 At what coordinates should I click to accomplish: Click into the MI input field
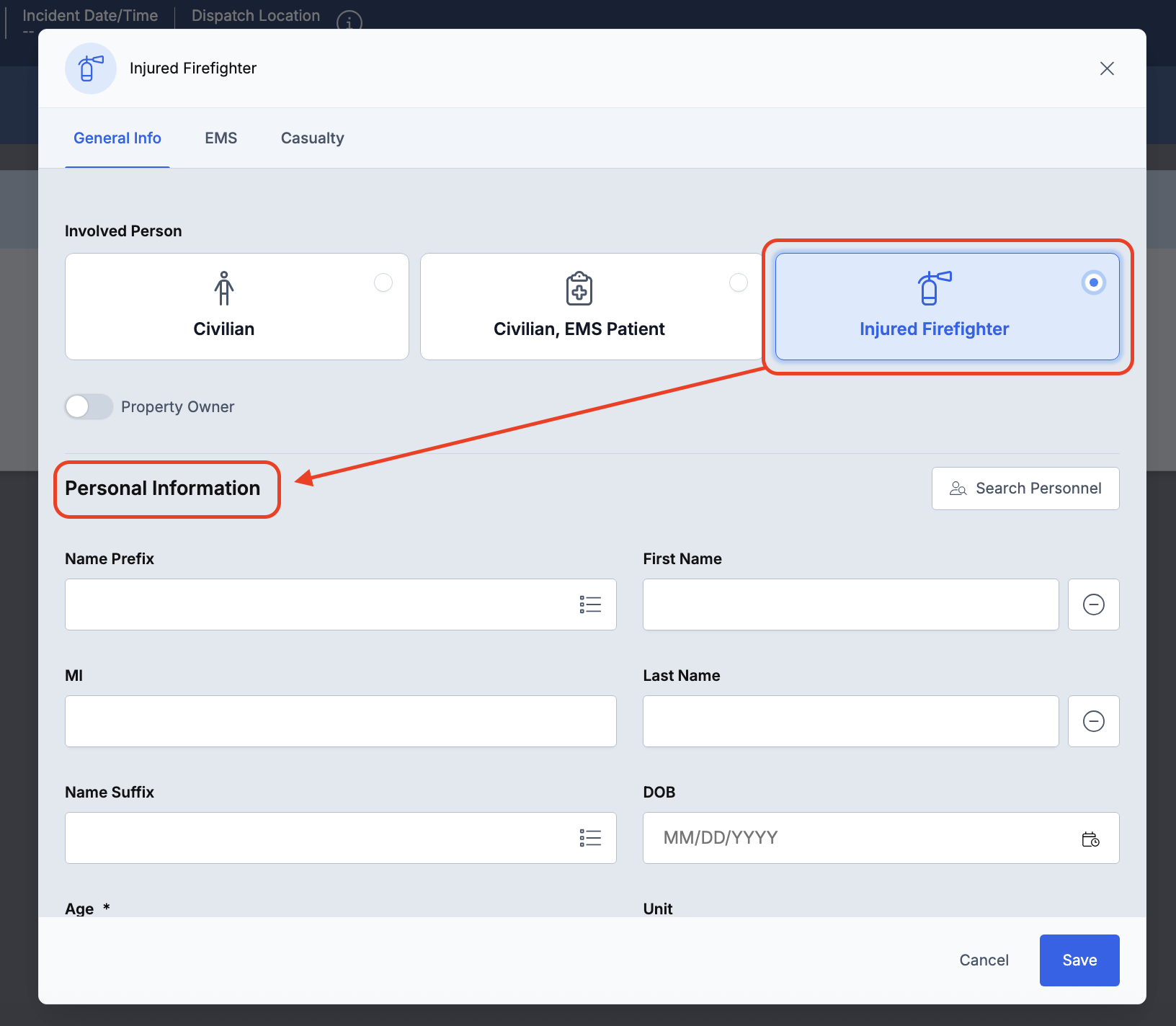point(340,721)
